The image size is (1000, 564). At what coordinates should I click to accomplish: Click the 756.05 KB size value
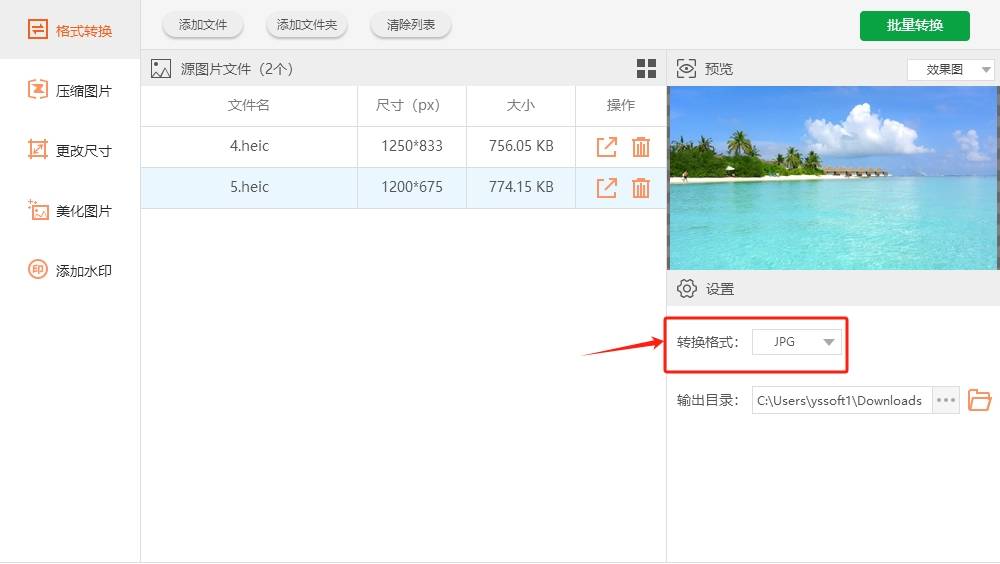pos(521,146)
